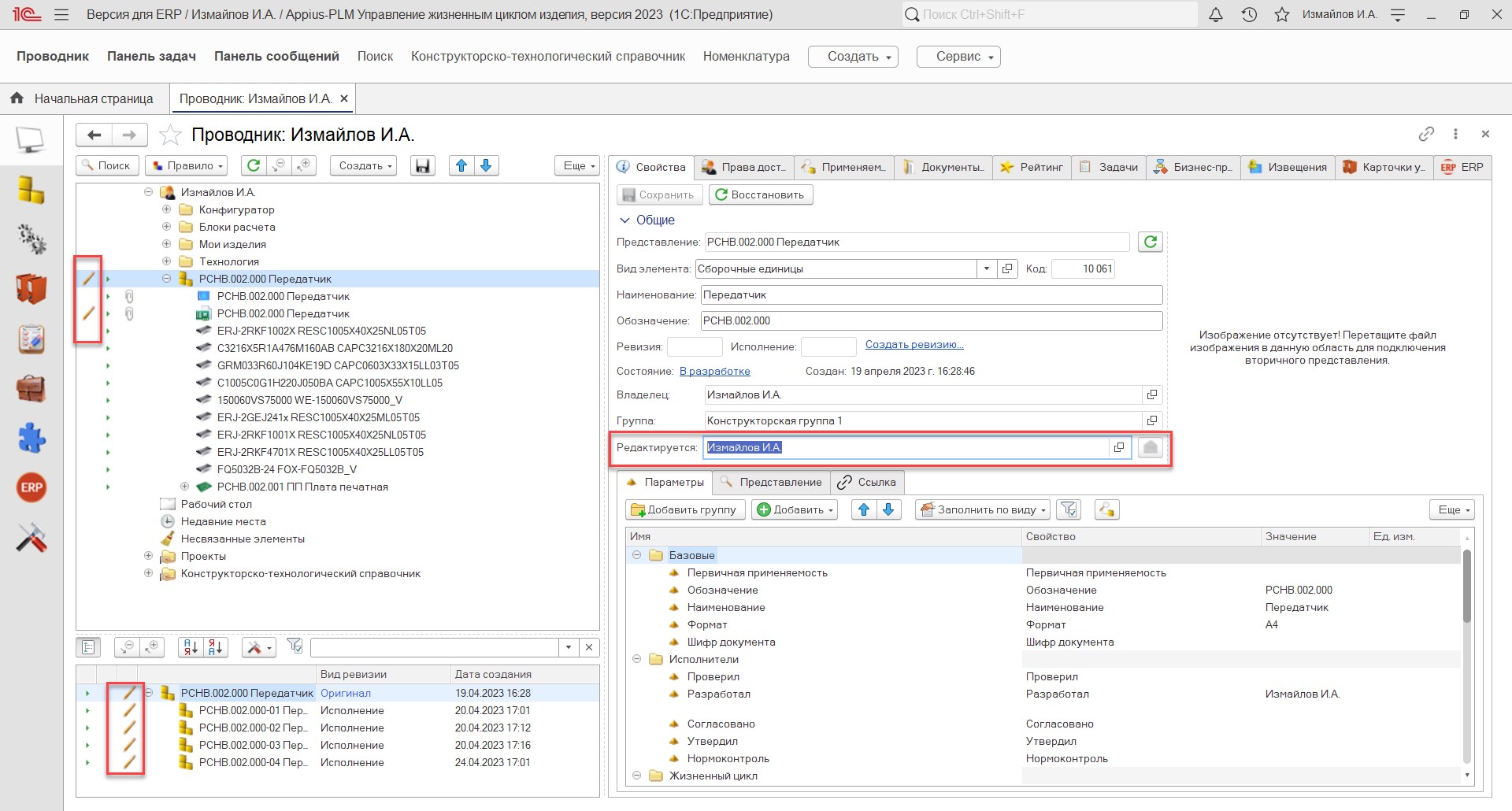Collapse the Общие section
Screen dimensions: 1512x811
coord(624,220)
